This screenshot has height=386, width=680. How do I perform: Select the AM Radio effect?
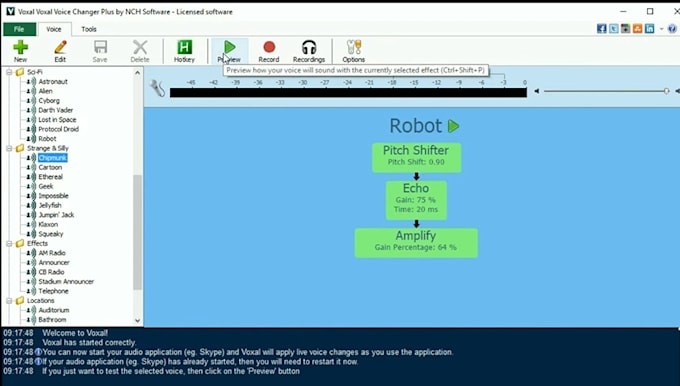[52, 253]
